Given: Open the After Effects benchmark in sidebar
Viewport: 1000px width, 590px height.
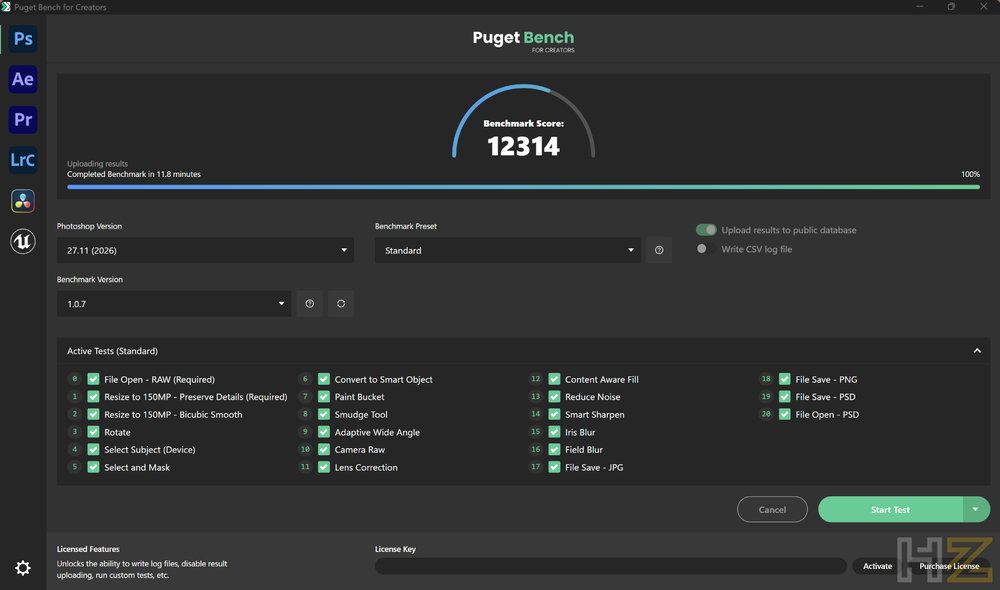Looking at the screenshot, I should [23, 79].
